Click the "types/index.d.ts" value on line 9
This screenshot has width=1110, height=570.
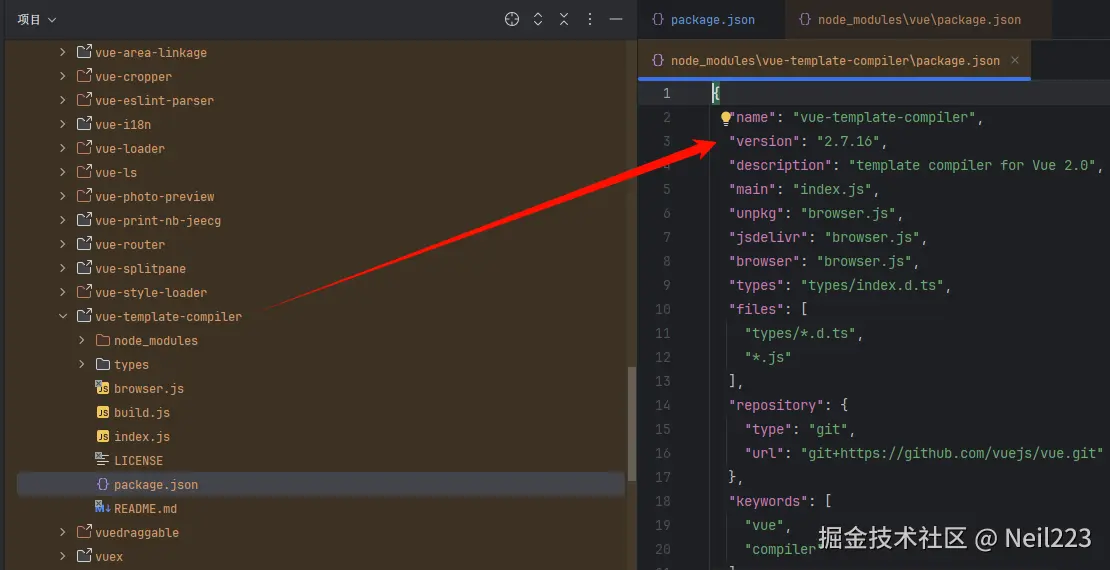point(872,285)
